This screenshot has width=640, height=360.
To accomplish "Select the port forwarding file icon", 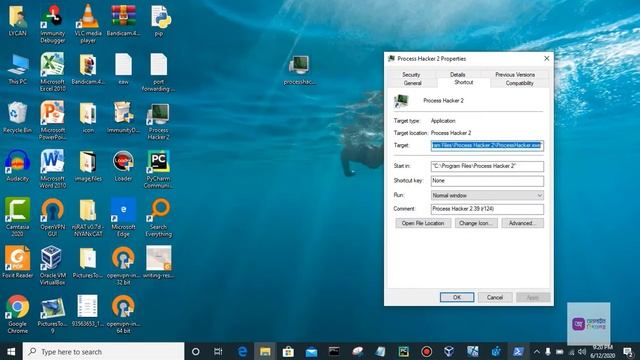I will [x=159, y=72].
